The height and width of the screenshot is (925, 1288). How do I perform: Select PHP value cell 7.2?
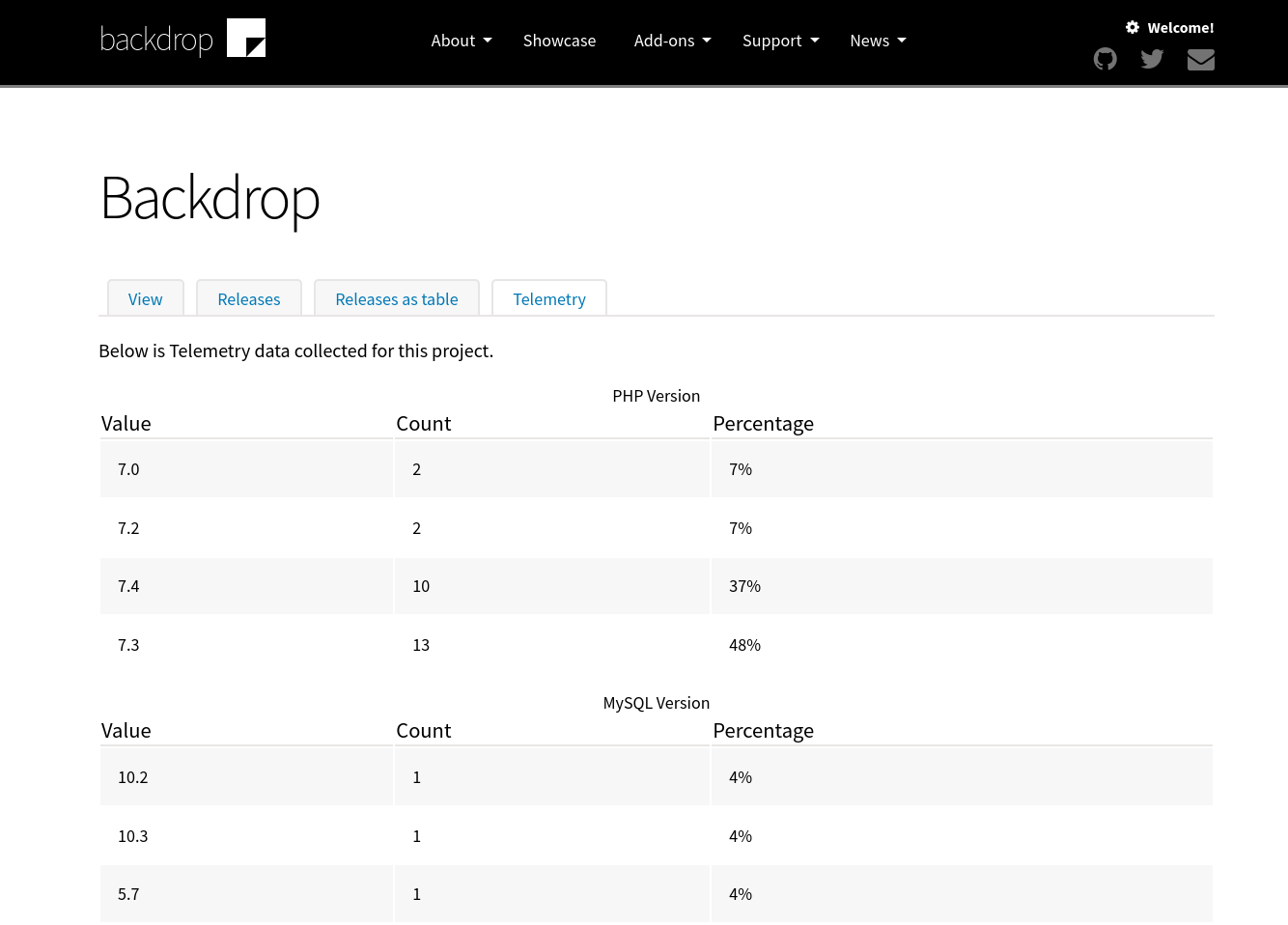coord(246,528)
